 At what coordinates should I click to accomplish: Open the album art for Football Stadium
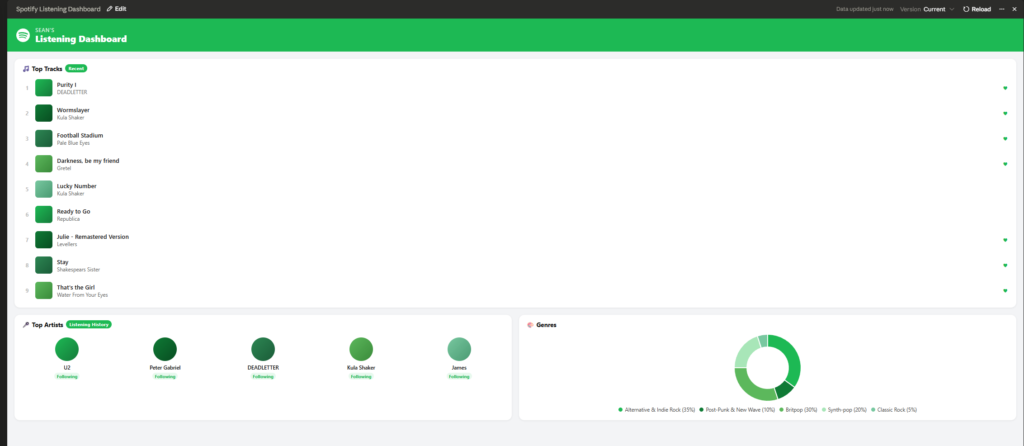[x=44, y=138]
